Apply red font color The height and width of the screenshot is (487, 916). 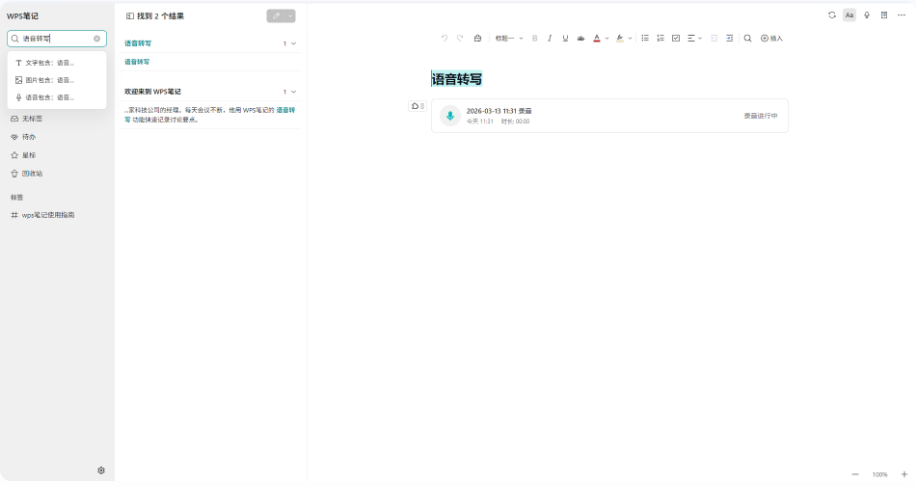[596, 38]
